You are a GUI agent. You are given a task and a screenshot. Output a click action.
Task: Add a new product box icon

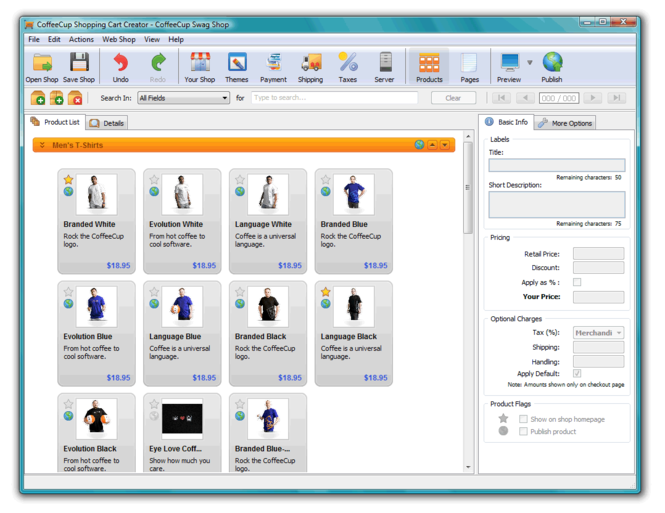click(56, 98)
